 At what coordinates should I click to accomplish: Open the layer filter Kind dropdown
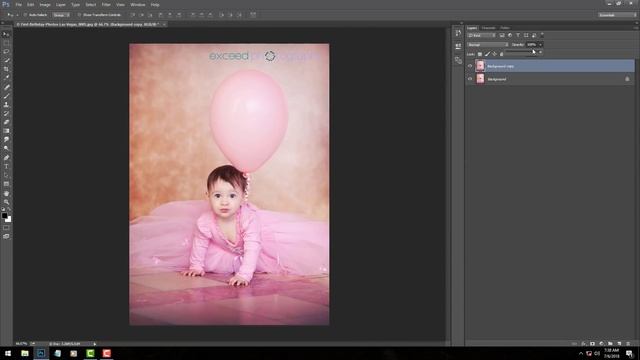point(481,36)
